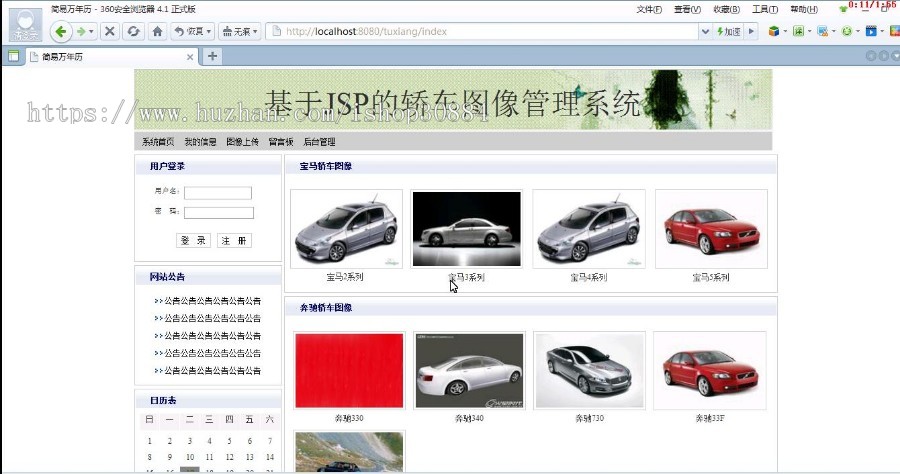The width and height of the screenshot is (900, 474).
Task: Open the forward history dropdown arrow
Action: point(91,32)
